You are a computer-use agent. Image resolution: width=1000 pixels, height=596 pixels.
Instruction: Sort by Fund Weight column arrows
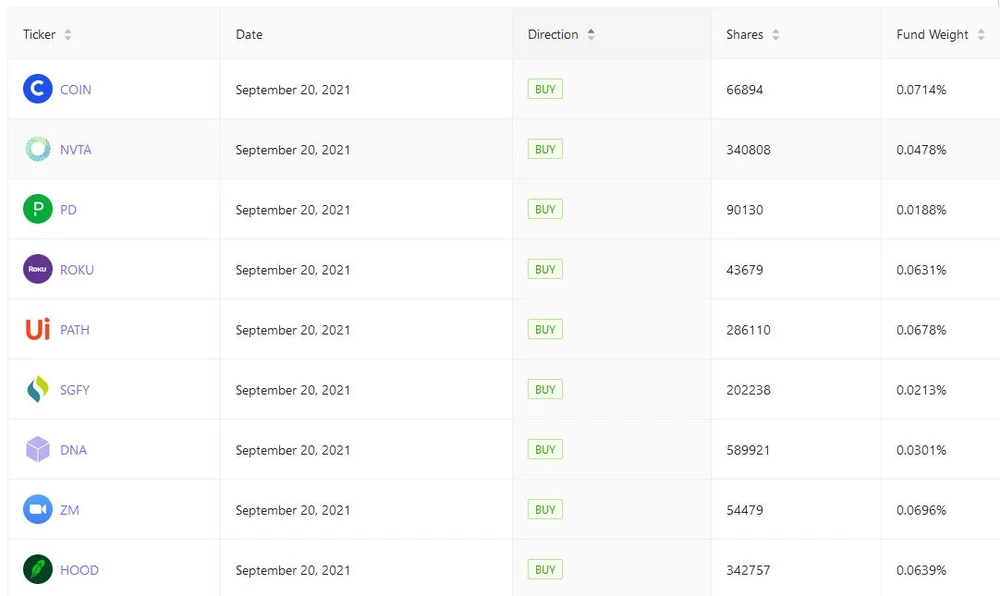pos(981,35)
